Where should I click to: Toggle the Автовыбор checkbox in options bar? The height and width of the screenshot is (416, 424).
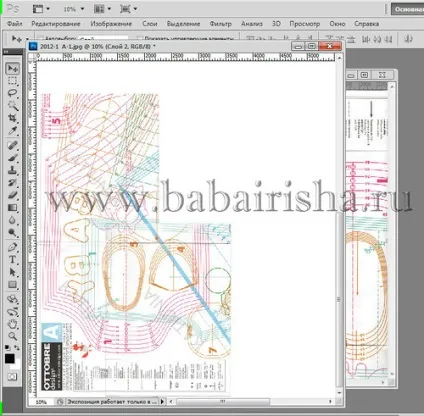(x=41, y=38)
